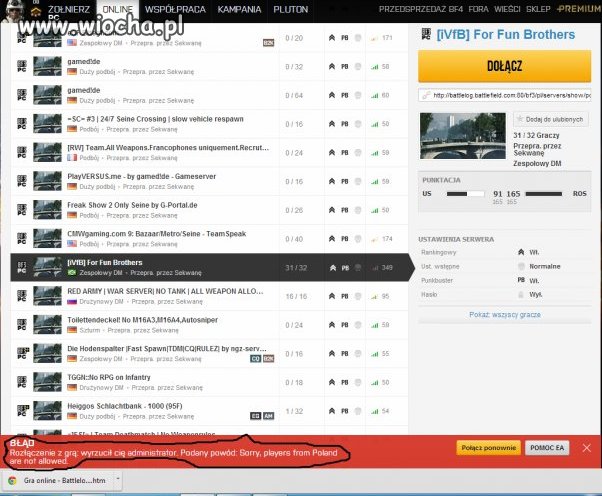Open the dropdown arrow of the Chrome download item
602x496 pixels.
118,479
